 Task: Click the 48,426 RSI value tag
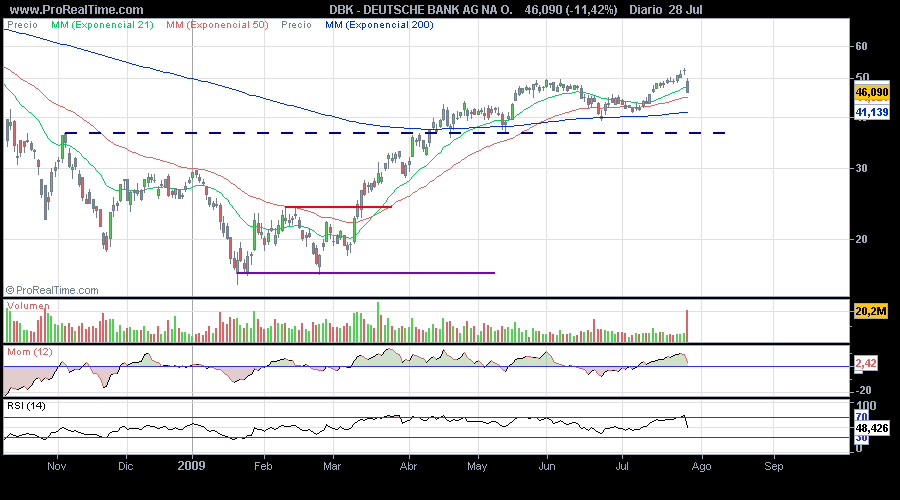coord(871,428)
